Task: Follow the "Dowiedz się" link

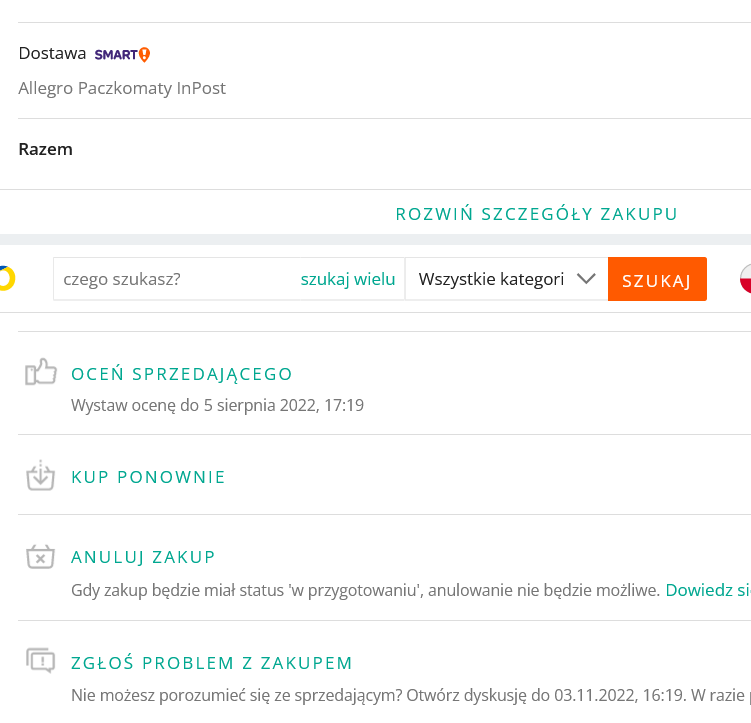Action: tap(707, 590)
